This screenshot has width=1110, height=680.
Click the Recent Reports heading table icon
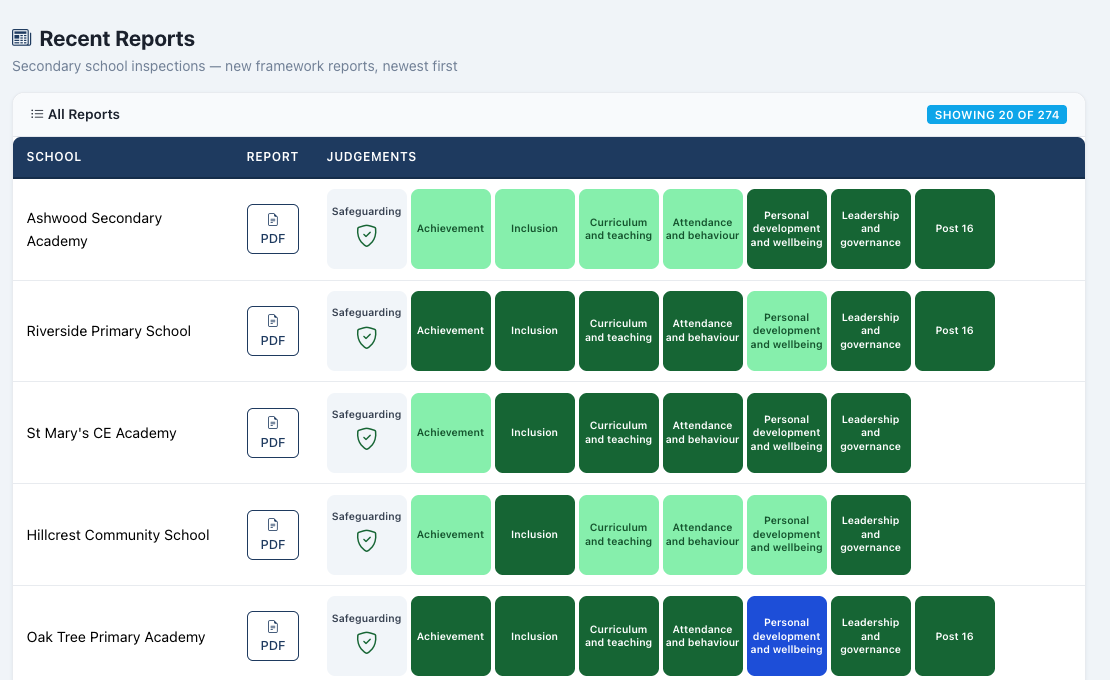pyautogui.click(x=22, y=38)
